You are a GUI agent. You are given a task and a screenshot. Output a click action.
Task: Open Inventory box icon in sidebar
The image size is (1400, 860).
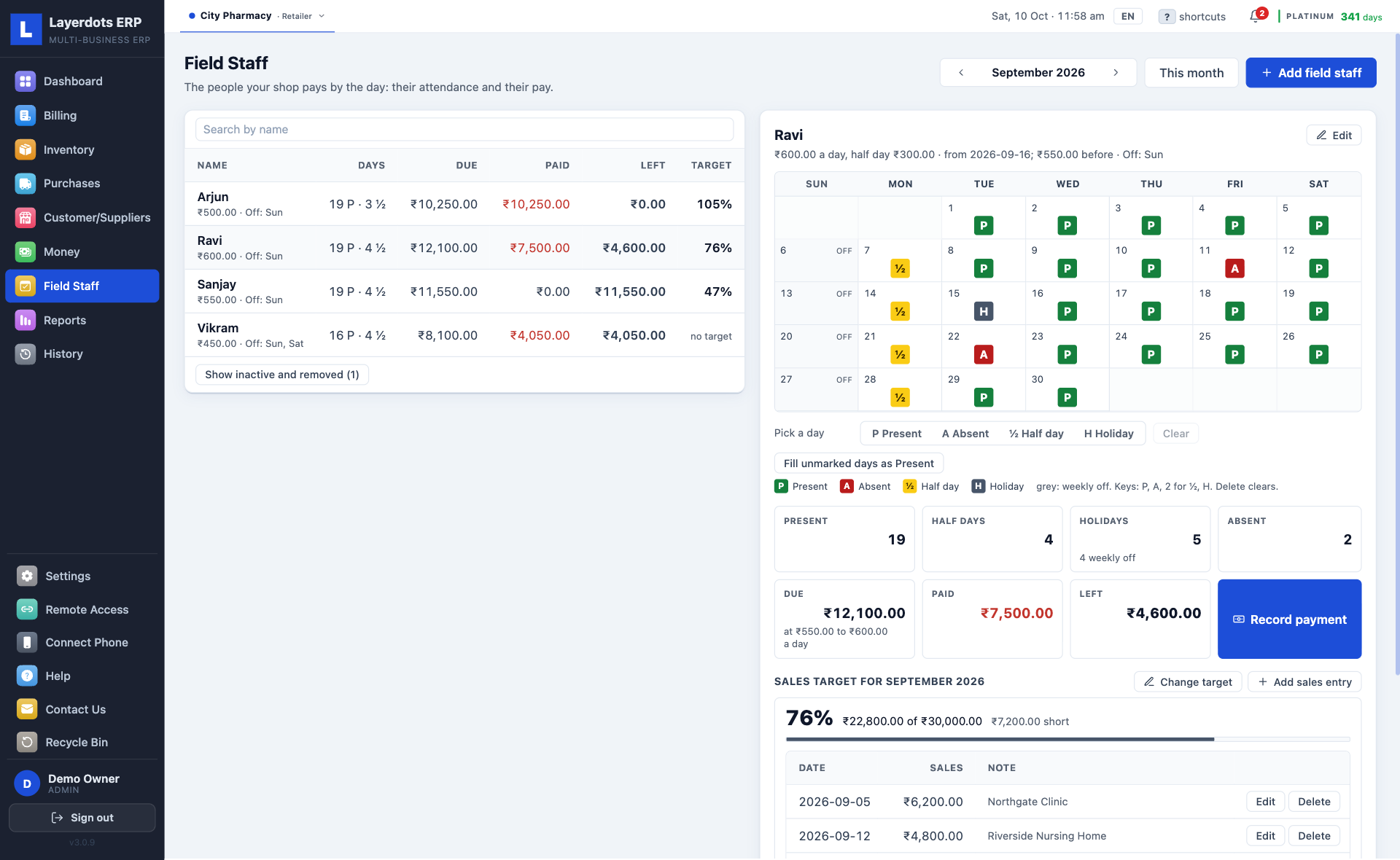click(26, 149)
